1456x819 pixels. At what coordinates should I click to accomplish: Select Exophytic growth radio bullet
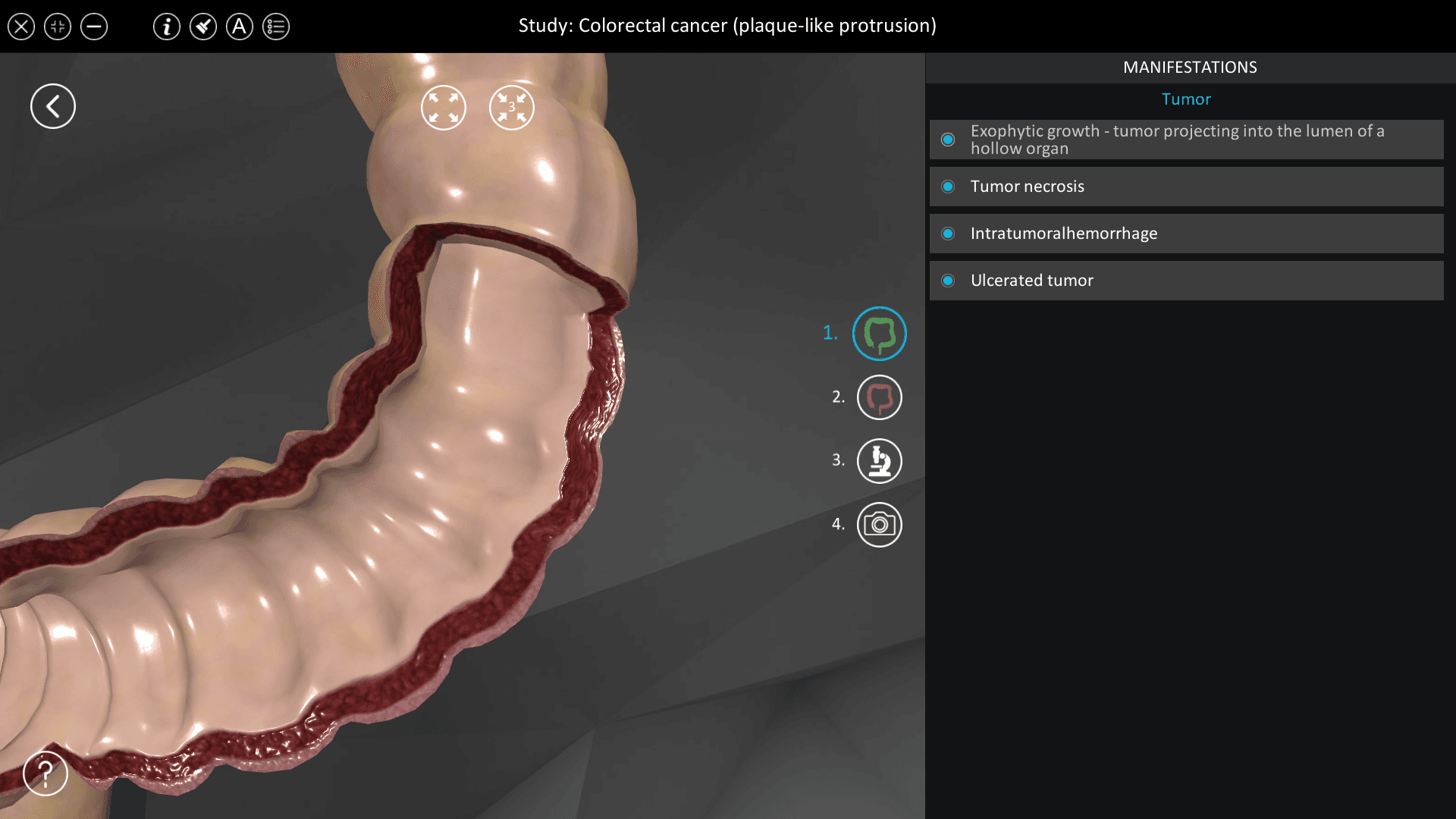click(x=948, y=140)
